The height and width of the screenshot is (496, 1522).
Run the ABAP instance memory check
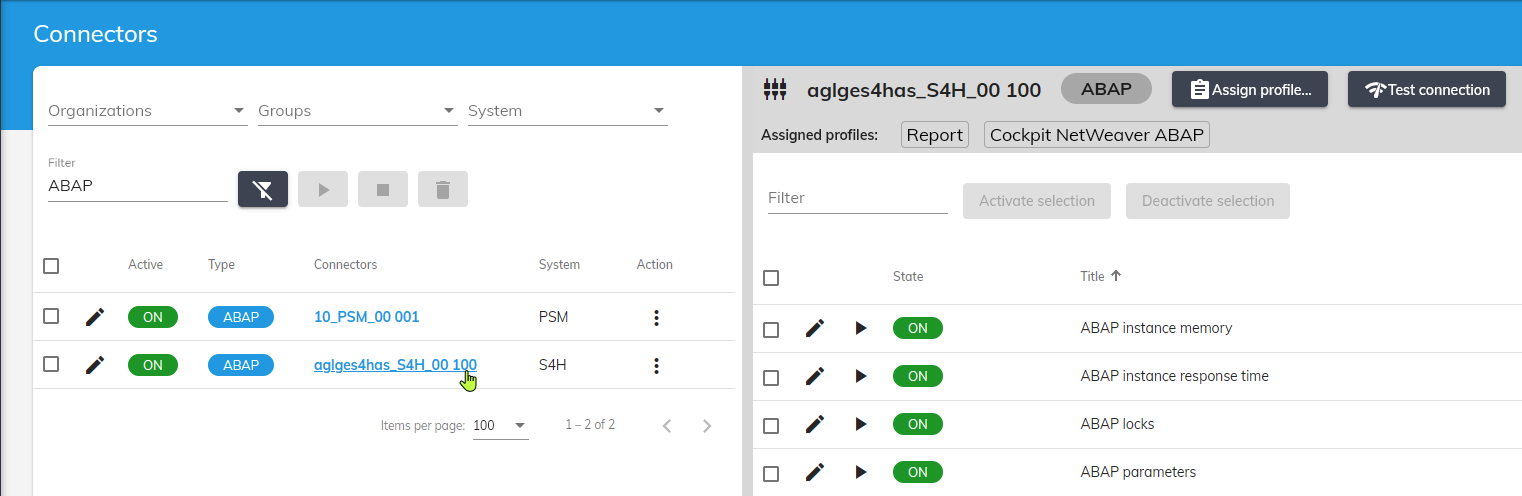[861, 328]
